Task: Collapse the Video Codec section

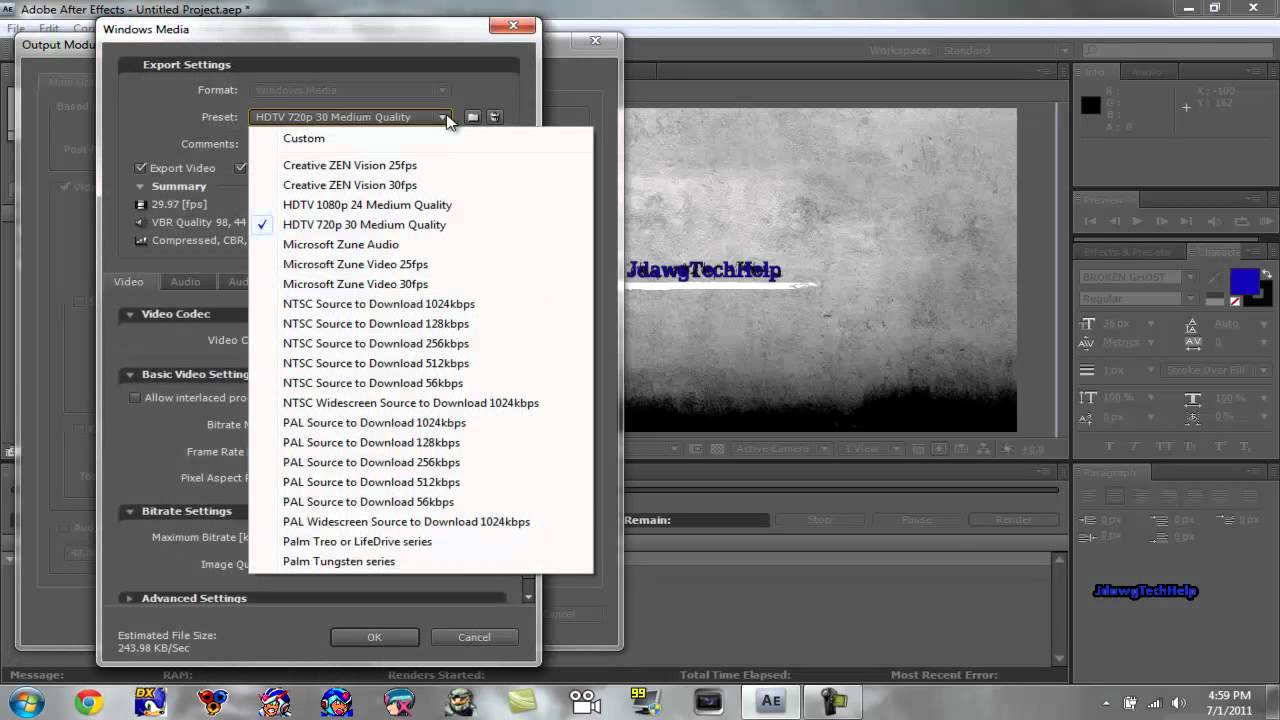Action: tap(129, 314)
